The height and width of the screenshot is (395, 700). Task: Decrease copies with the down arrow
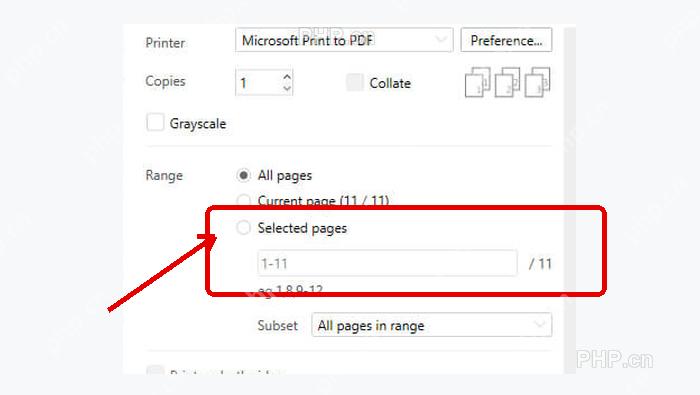click(x=287, y=88)
